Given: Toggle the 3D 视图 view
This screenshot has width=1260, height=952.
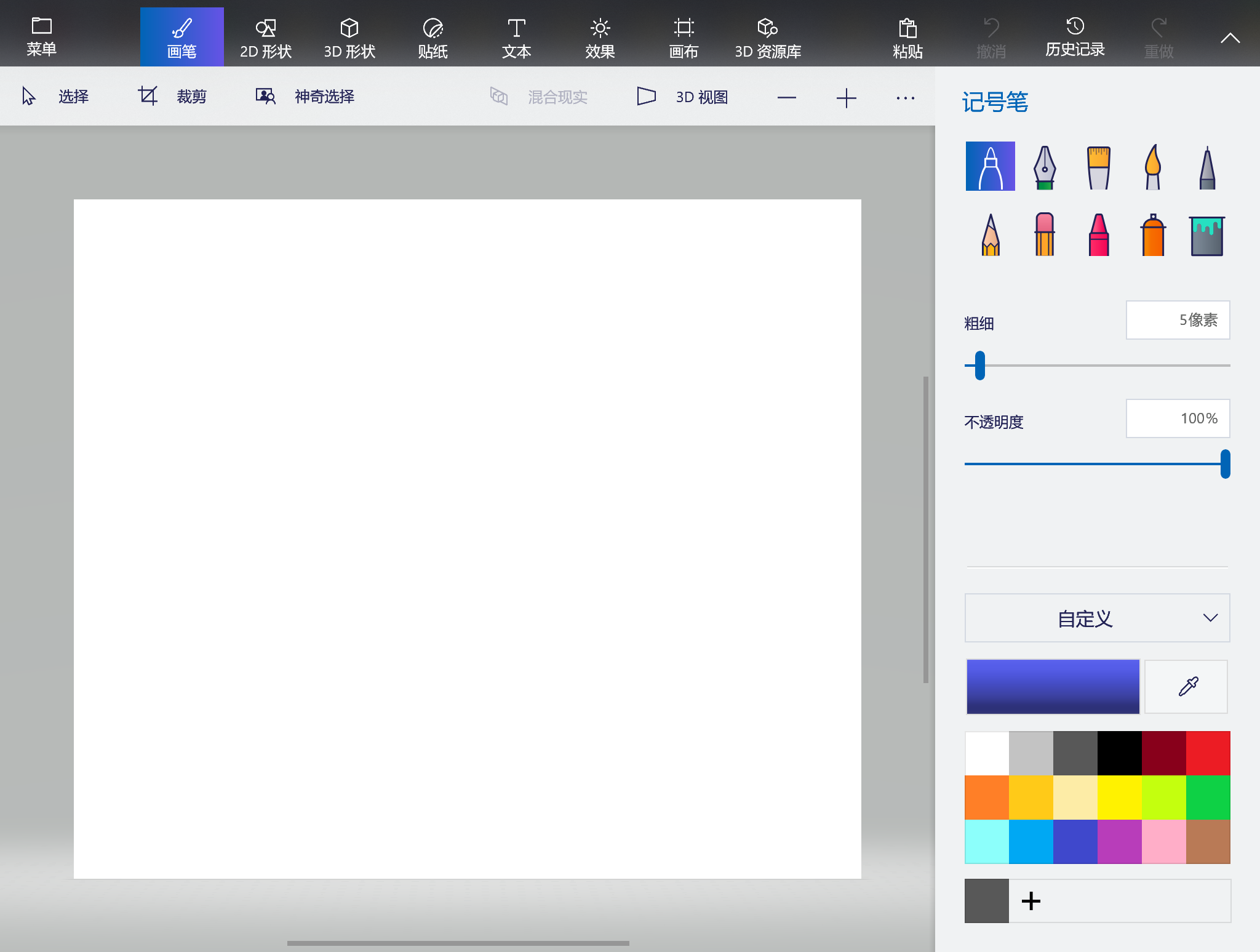Looking at the screenshot, I should click(682, 97).
